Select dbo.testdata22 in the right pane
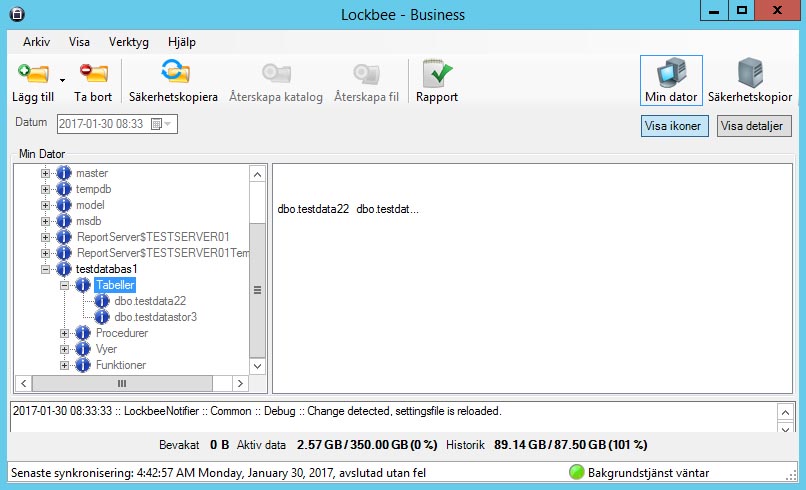The image size is (806, 490). click(x=313, y=209)
